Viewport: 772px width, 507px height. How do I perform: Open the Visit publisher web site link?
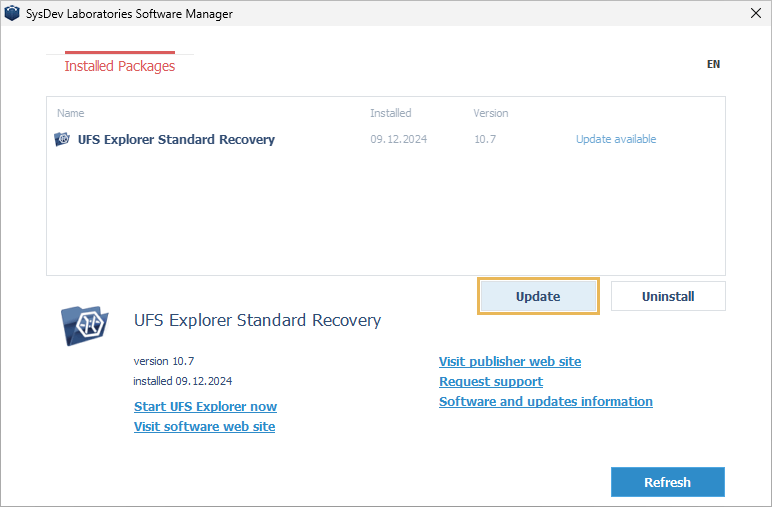click(x=510, y=361)
